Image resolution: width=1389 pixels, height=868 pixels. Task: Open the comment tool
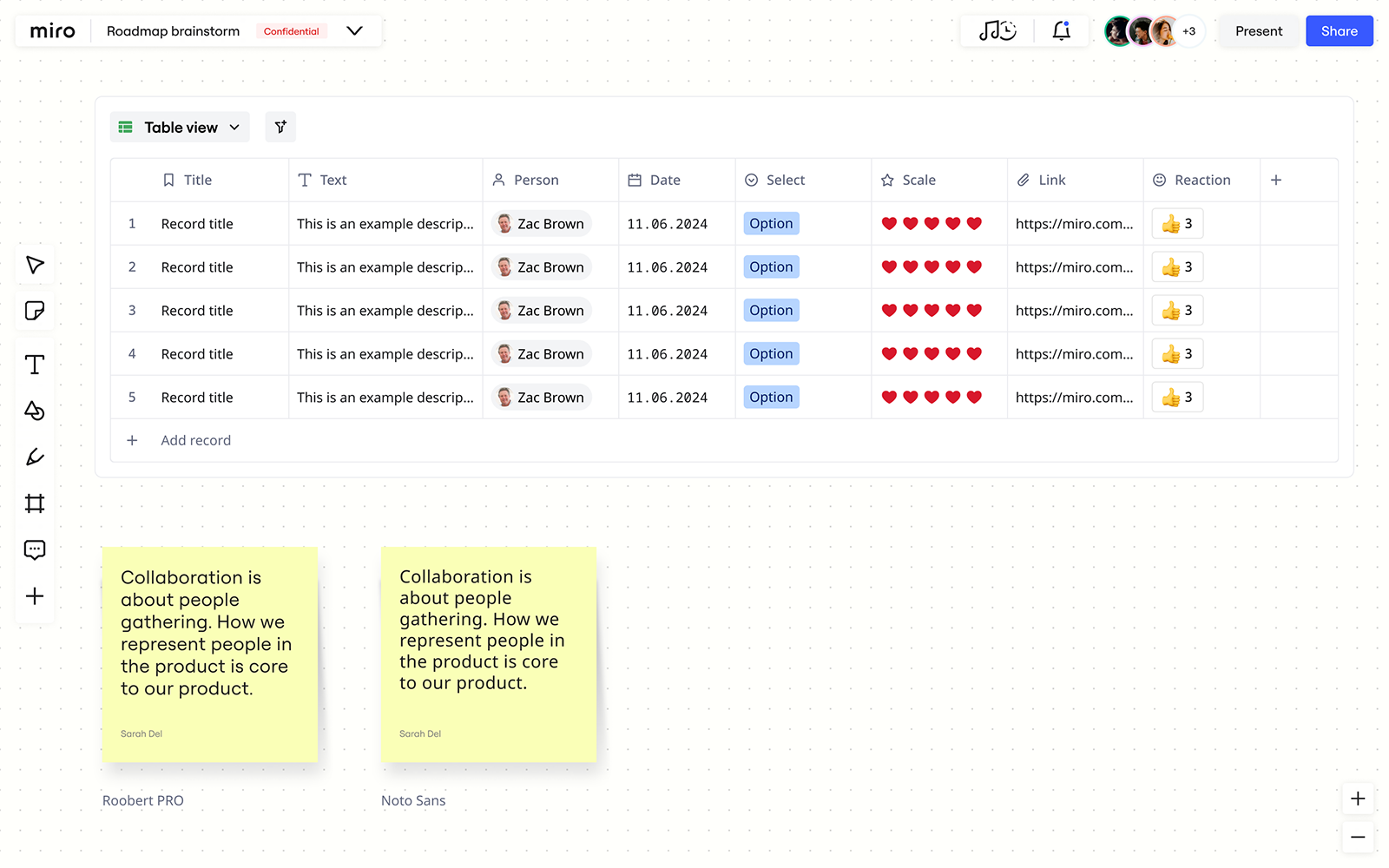pyautogui.click(x=35, y=549)
